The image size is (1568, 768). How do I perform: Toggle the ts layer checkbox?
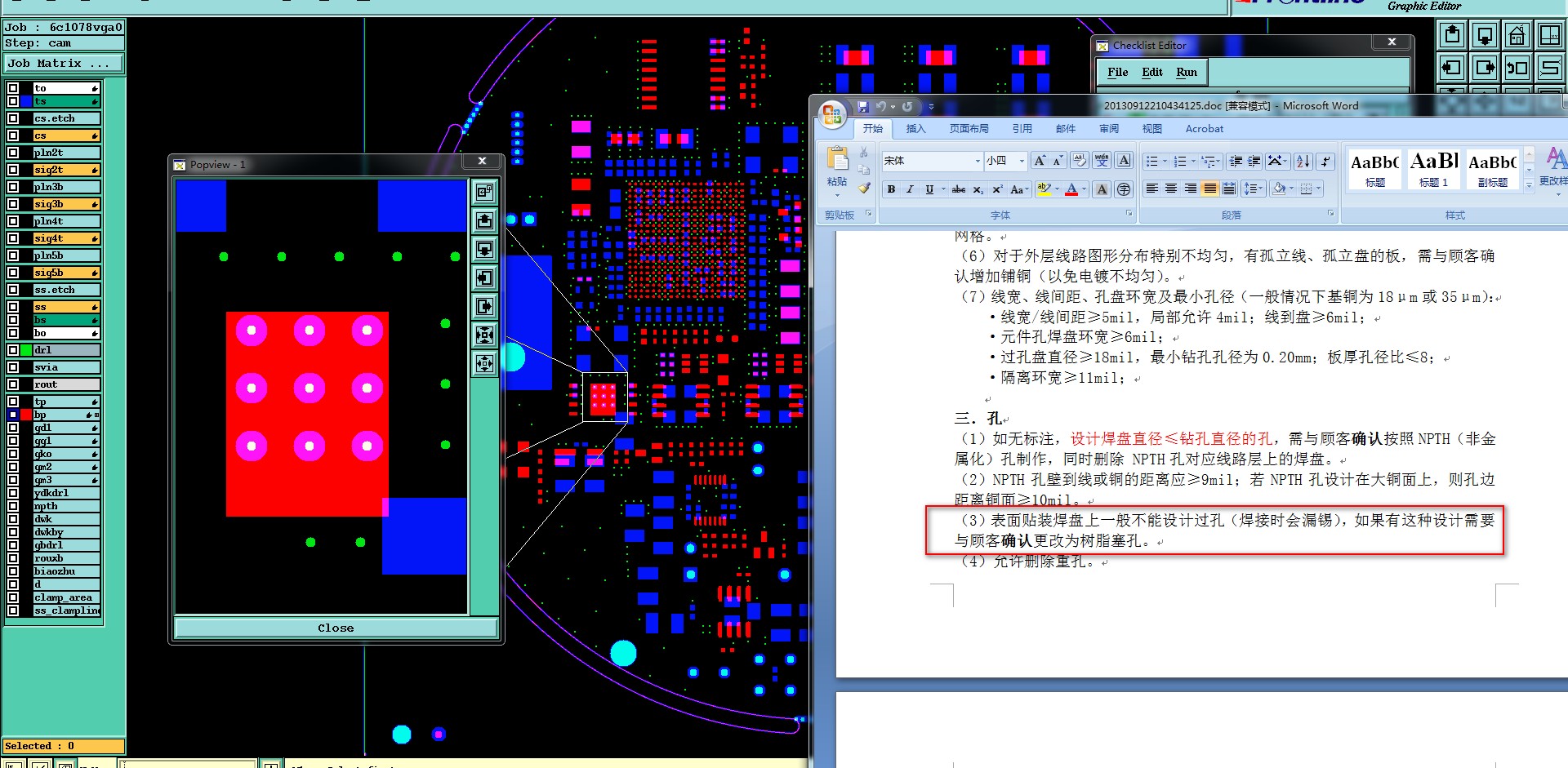pyautogui.click(x=13, y=101)
